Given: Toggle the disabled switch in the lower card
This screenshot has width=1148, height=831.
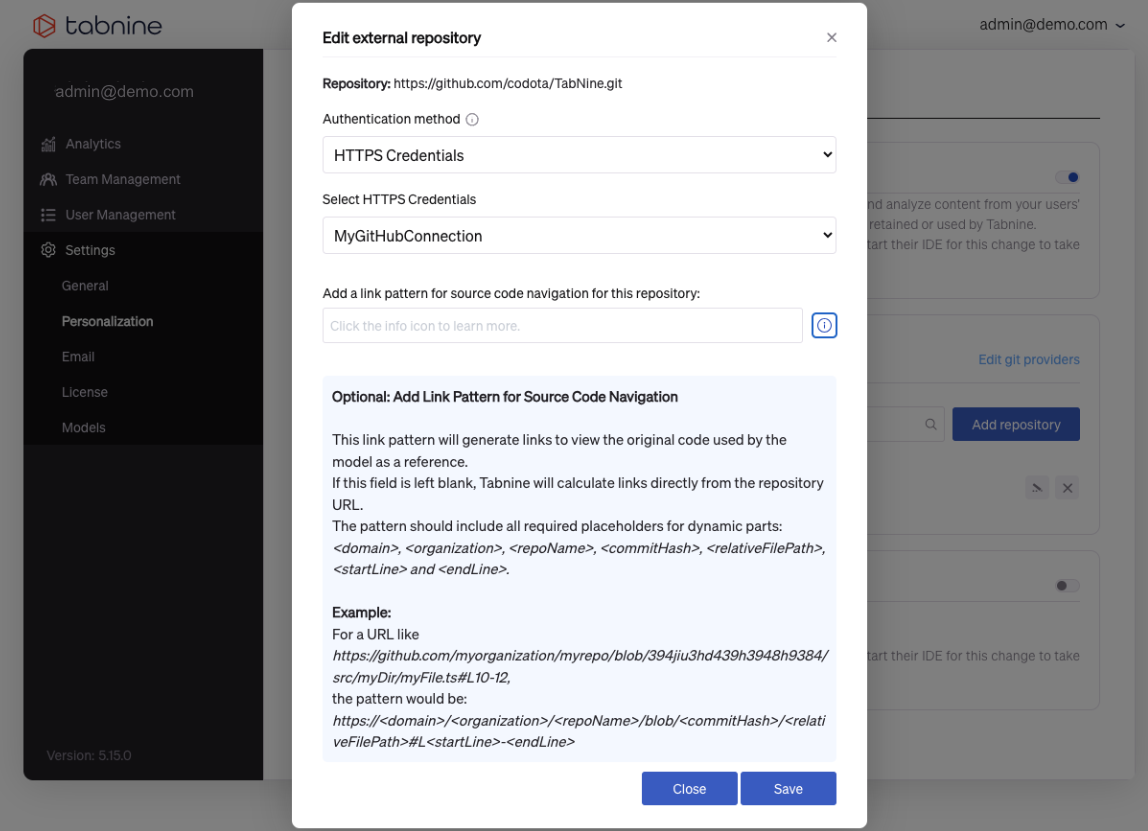Looking at the screenshot, I should (1067, 585).
